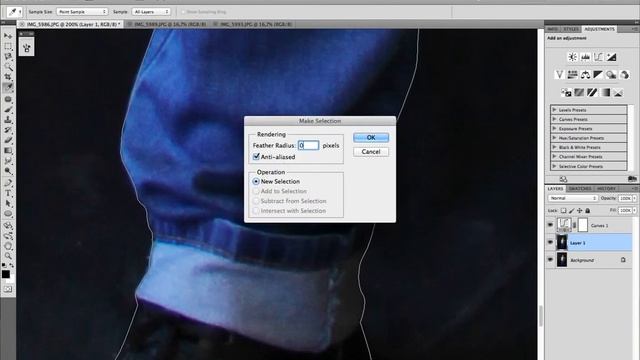640x360 pixels.
Task: Switch to the Styles panel tab
Action: point(570,29)
